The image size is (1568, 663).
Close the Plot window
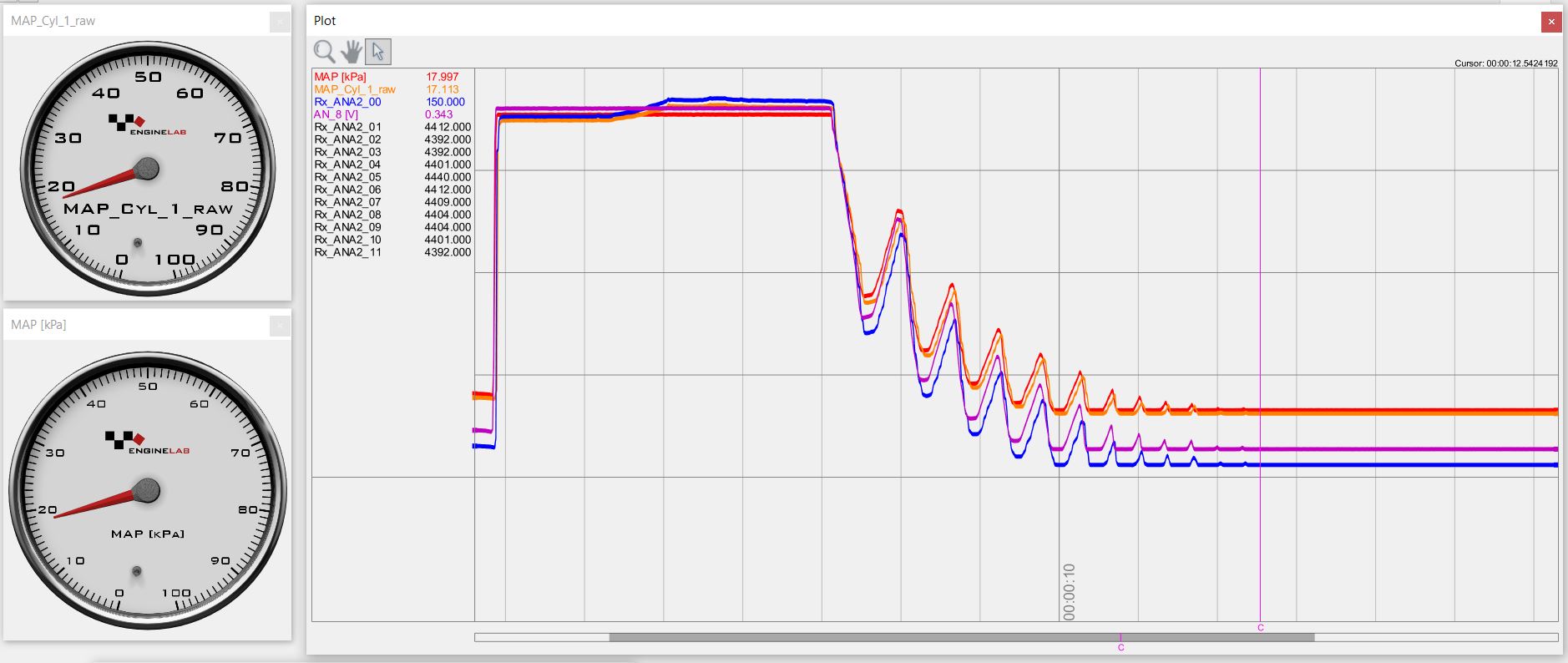click(x=1550, y=22)
